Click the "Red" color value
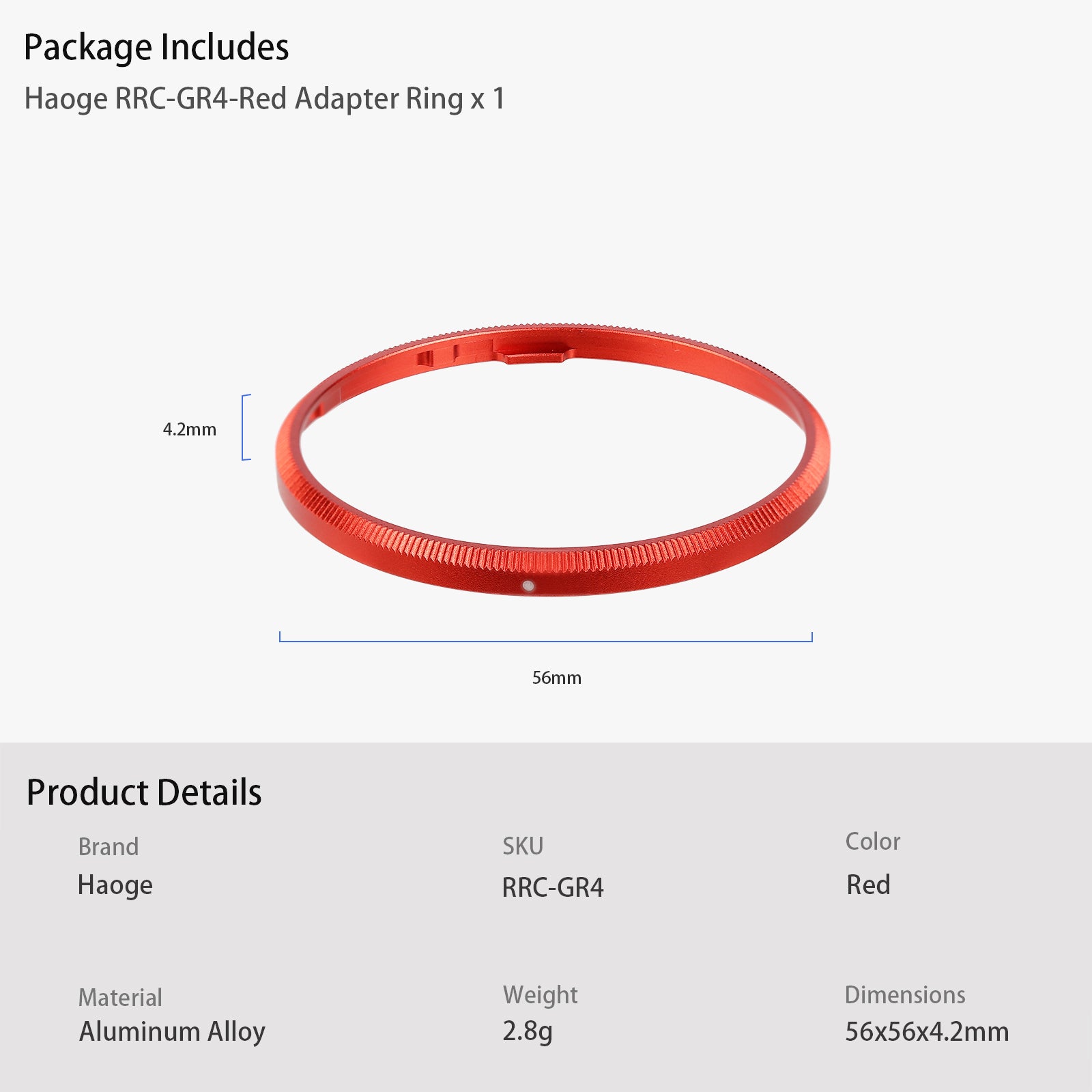The height and width of the screenshot is (1092, 1092). 868,885
